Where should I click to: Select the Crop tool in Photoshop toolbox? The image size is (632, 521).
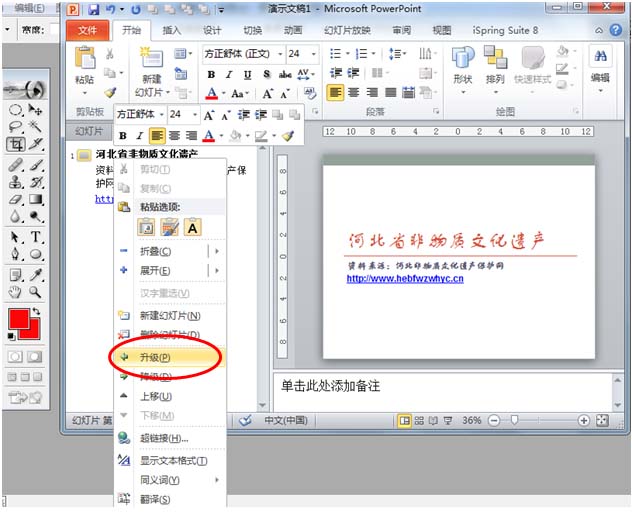(16, 145)
